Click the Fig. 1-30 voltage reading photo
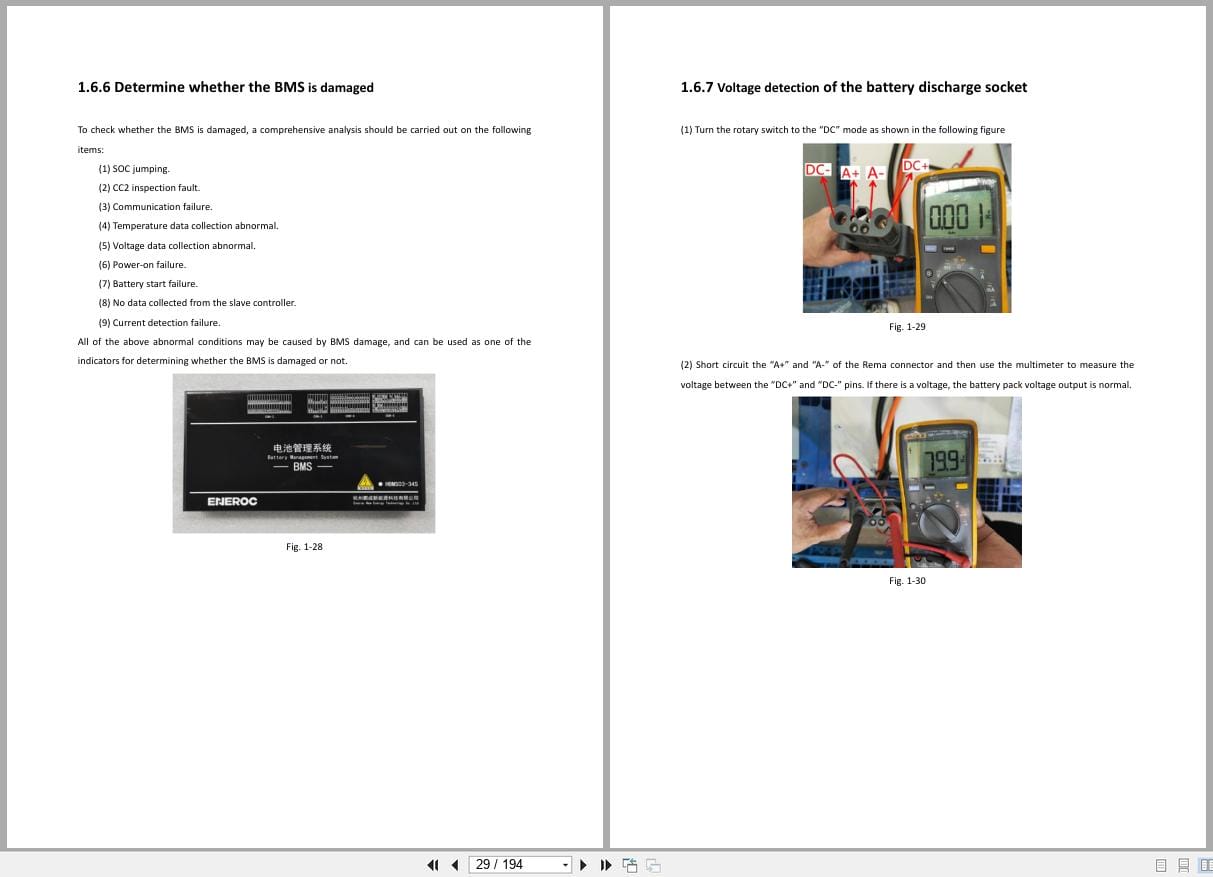Image resolution: width=1213 pixels, height=877 pixels. pos(906,482)
